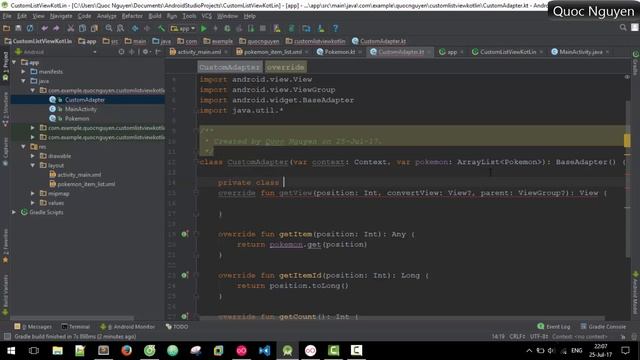Open the Messages tool window

pos(33,327)
